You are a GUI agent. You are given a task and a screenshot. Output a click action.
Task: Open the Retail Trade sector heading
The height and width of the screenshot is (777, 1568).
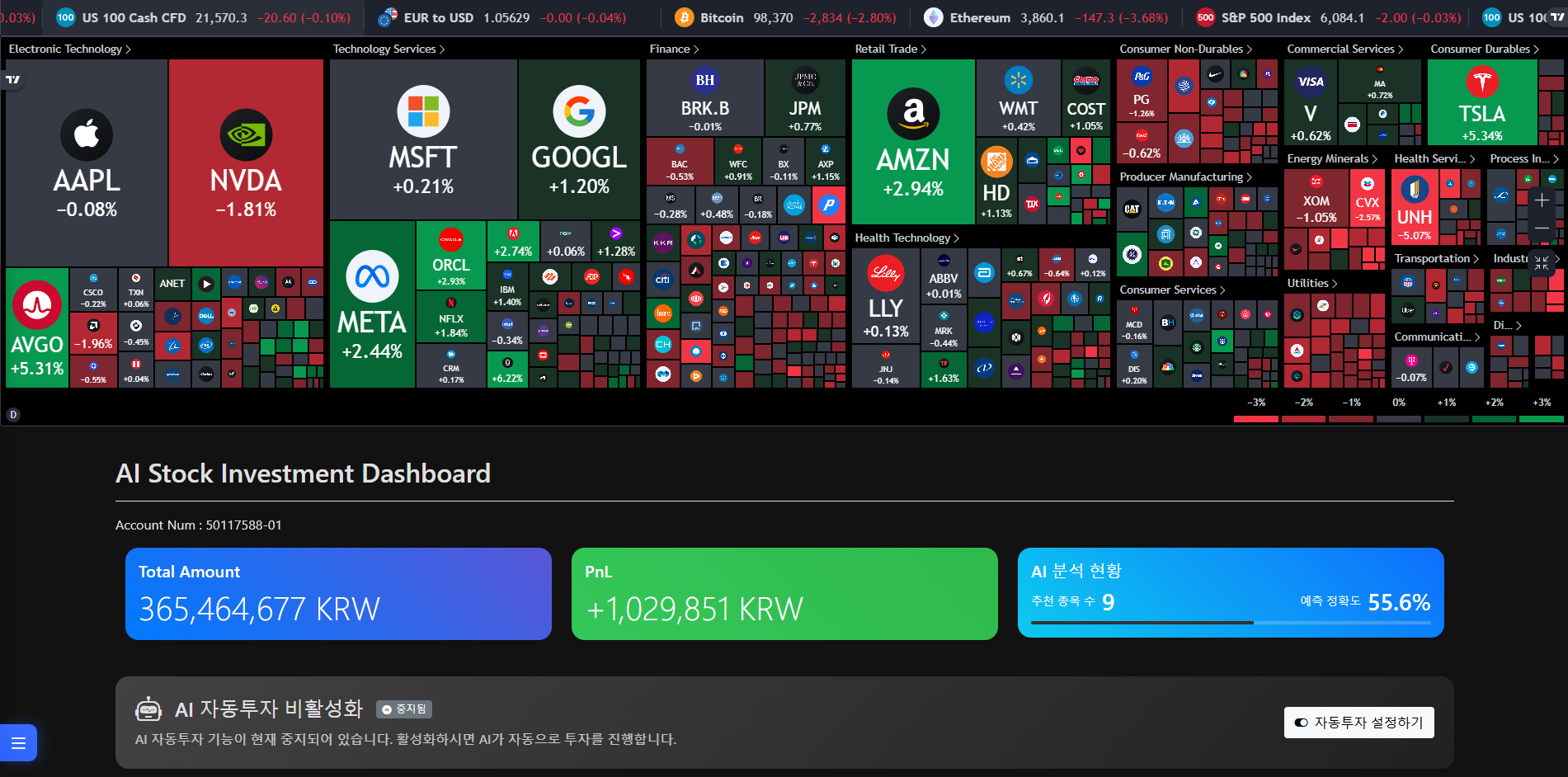(x=890, y=49)
